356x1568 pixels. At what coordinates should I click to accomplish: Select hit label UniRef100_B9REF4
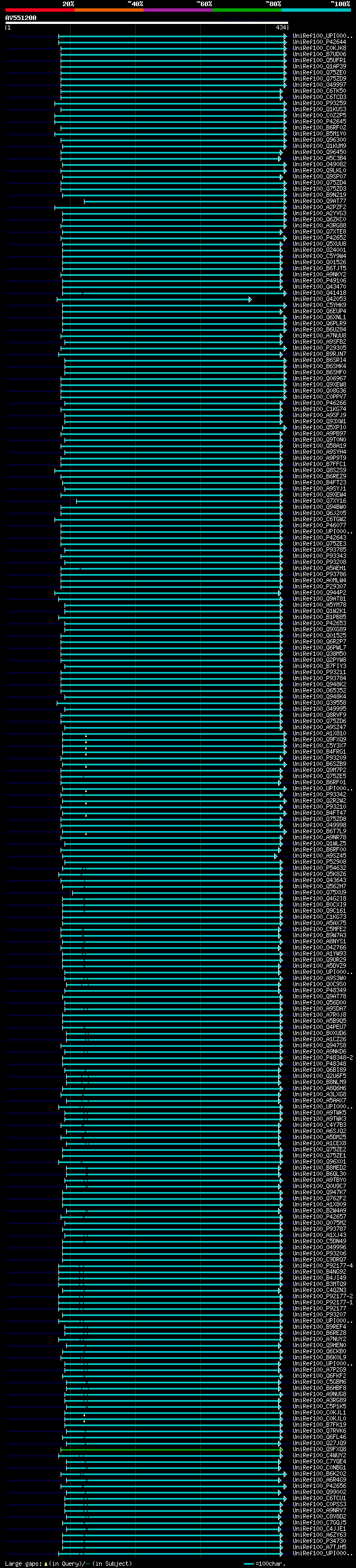point(319,1327)
